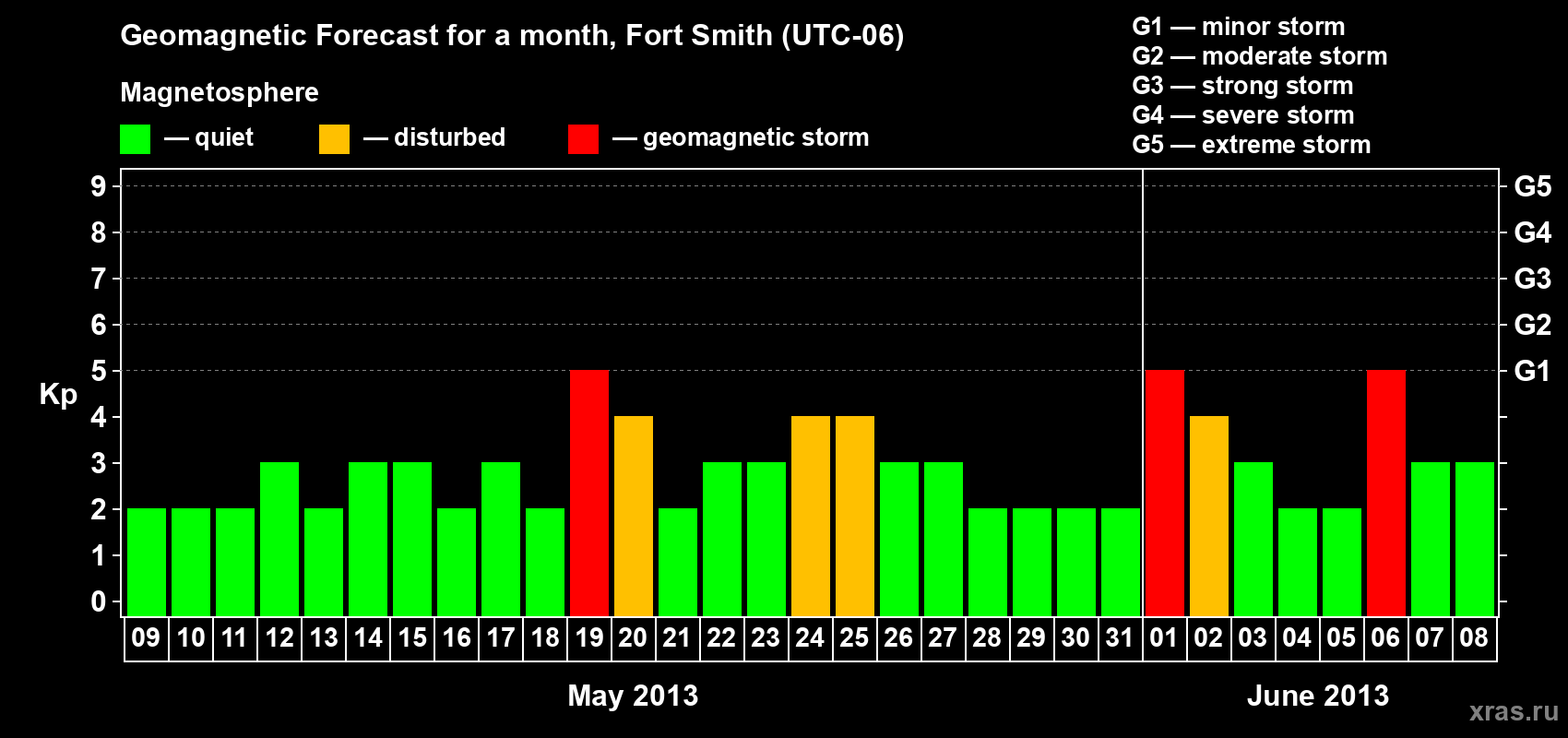Click the green quiet legend swatch
The image size is (1568, 738).
tap(136, 139)
